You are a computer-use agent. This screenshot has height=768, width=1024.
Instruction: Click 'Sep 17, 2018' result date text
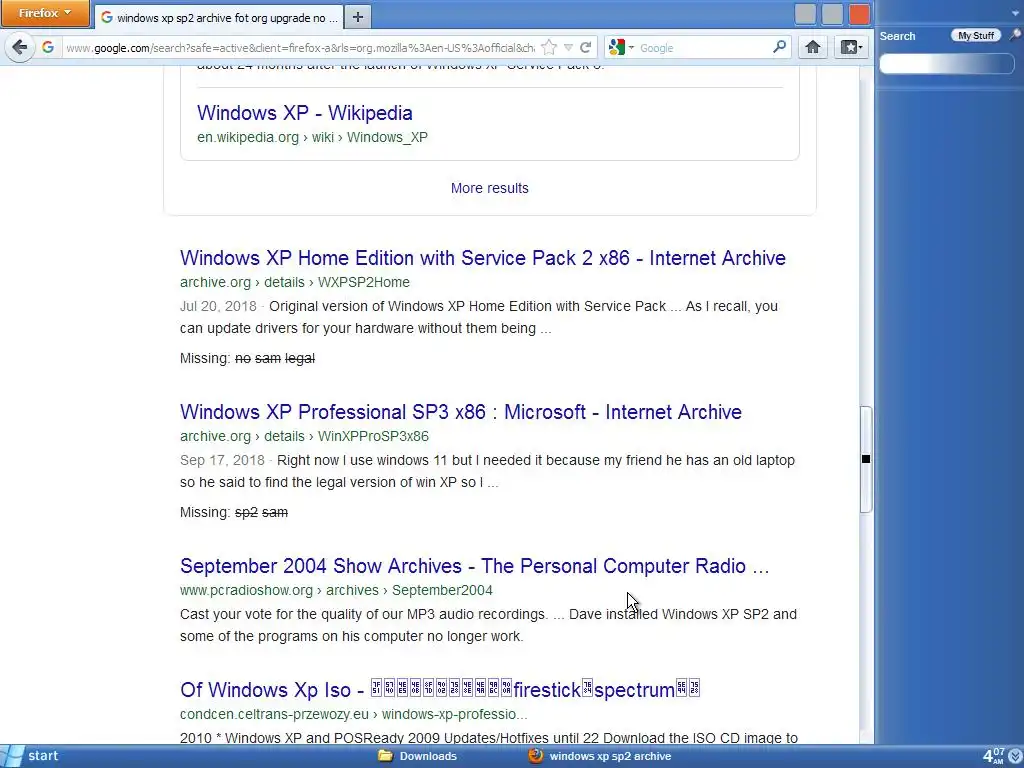[222, 460]
